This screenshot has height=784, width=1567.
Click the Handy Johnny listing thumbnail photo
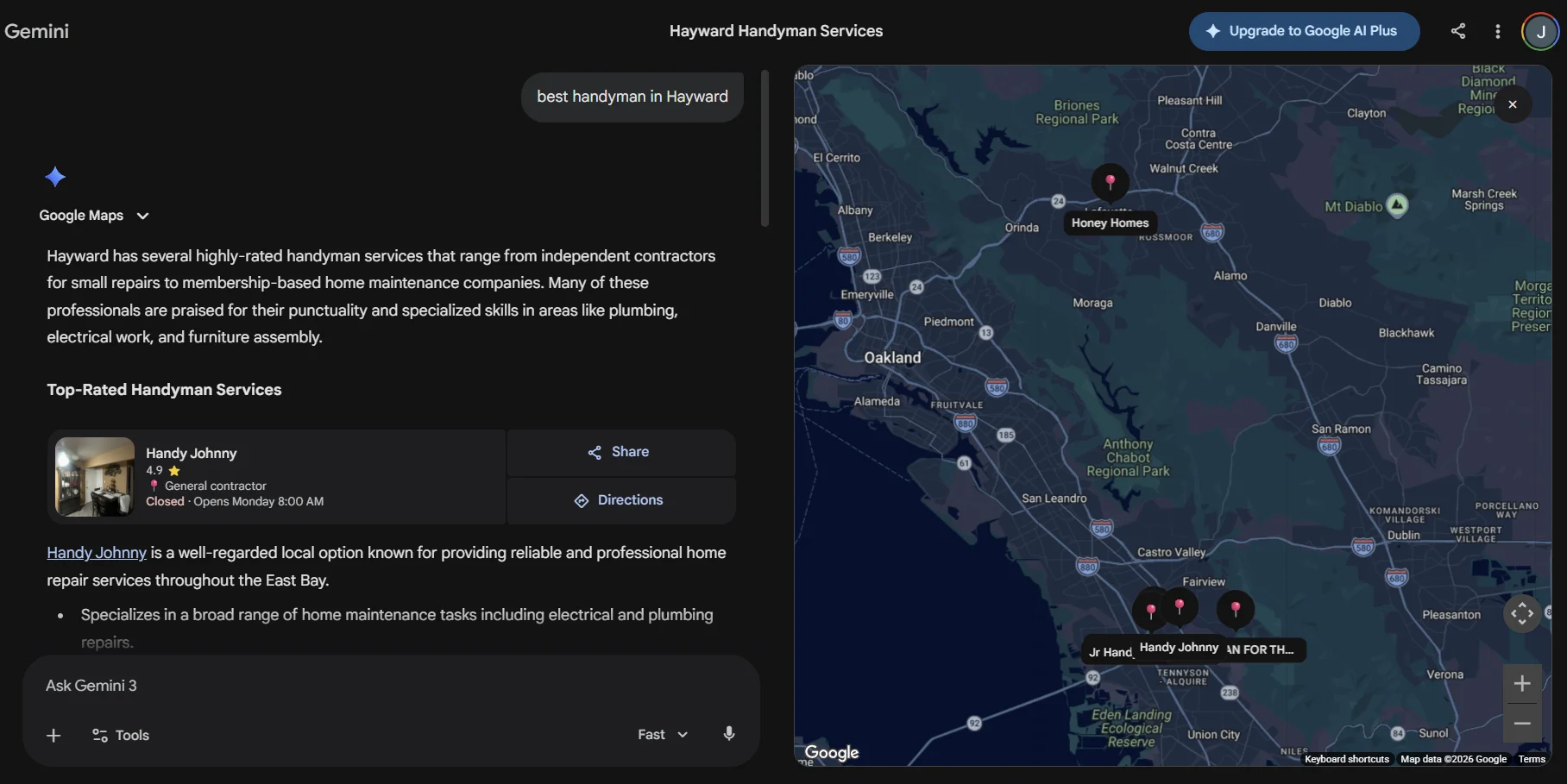(93, 476)
